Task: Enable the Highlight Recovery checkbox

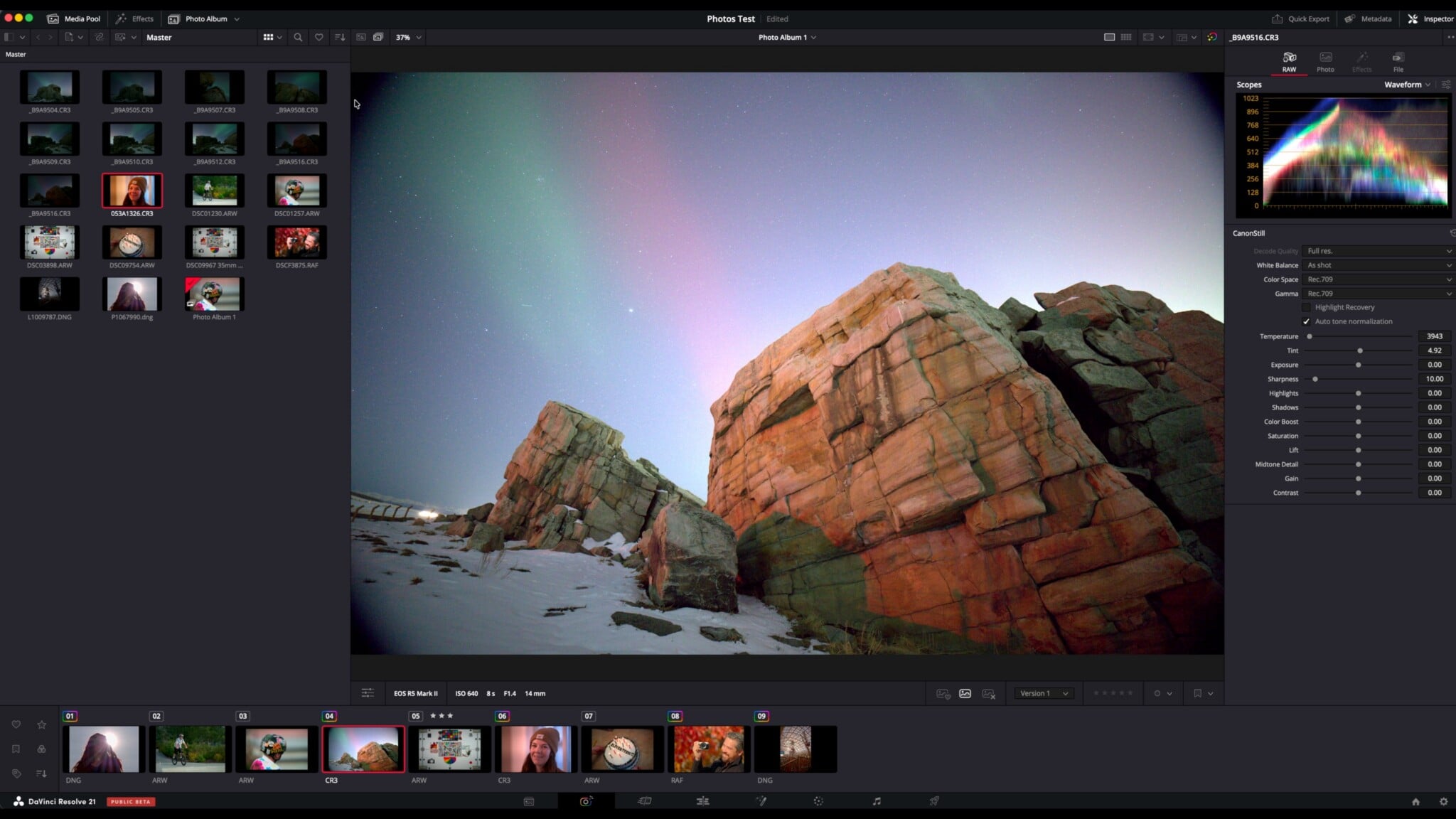Action: pyautogui.click(x=1306, y=307)
